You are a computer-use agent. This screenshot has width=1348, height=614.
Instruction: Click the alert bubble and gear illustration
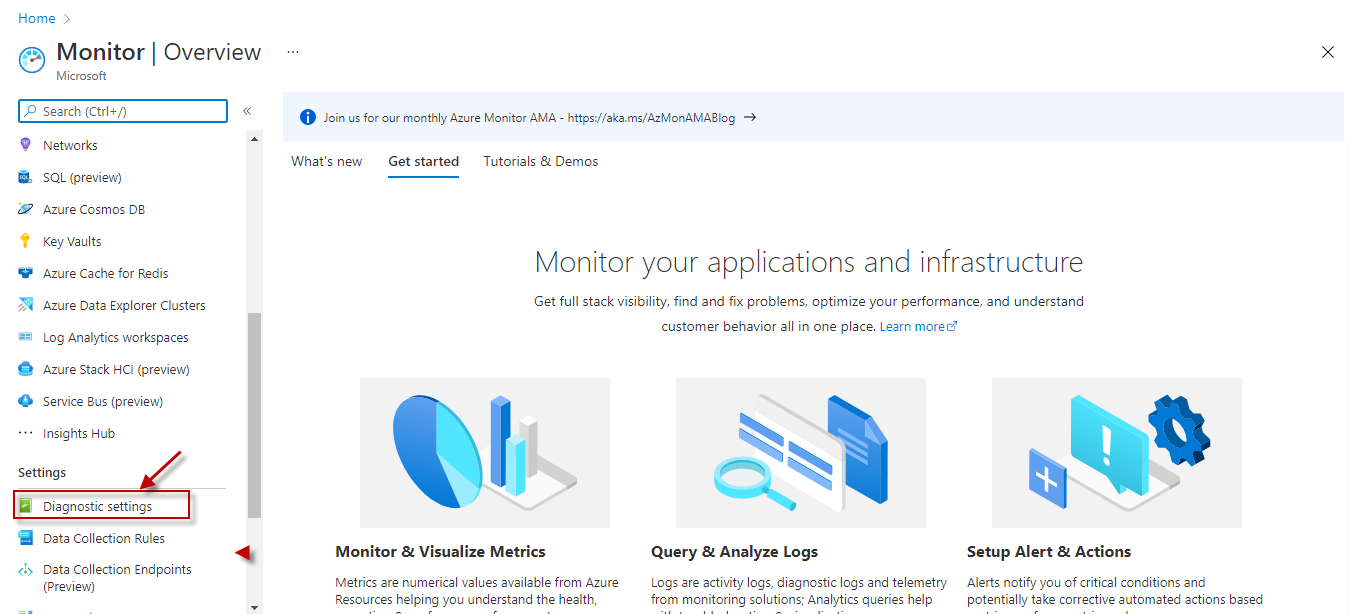click(x=1117, y=452)
